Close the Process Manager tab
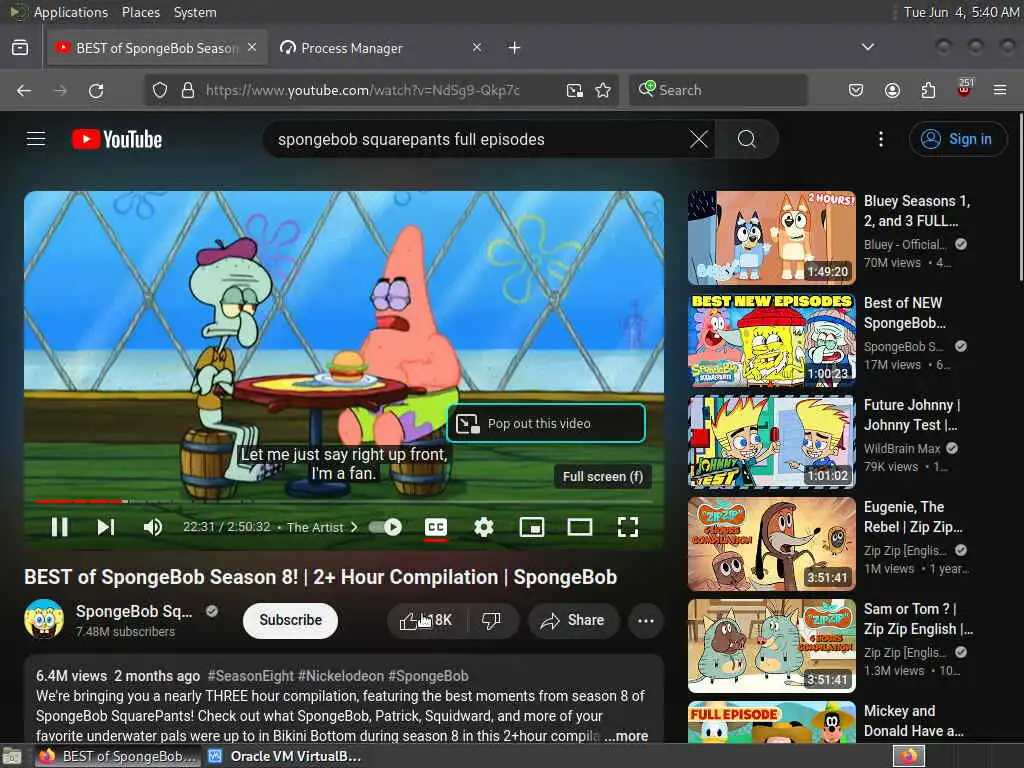 pyautogui.click(x=477, y=47)
